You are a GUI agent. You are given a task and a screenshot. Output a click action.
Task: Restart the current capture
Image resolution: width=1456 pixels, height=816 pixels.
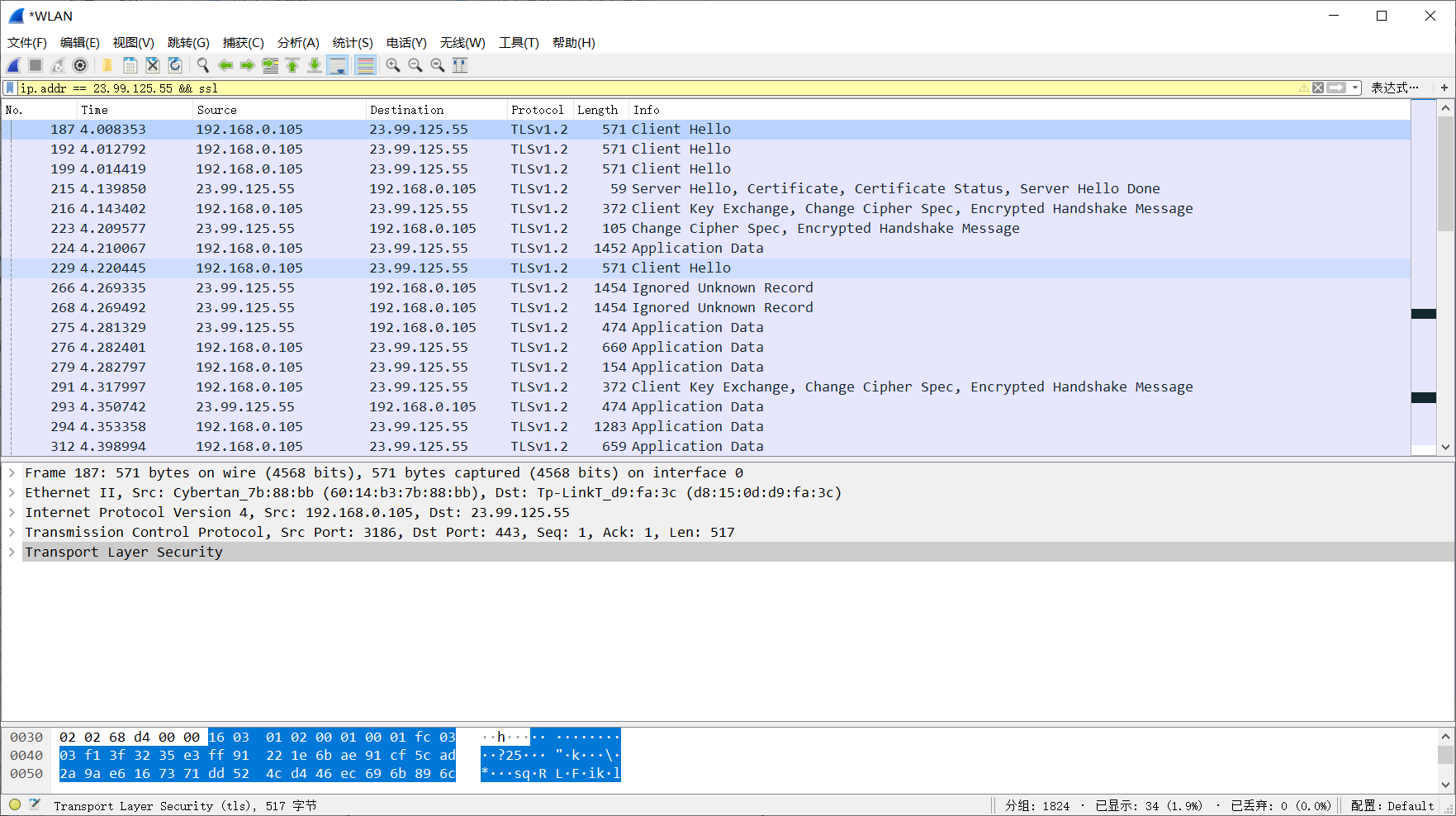(x=58, y=65)
